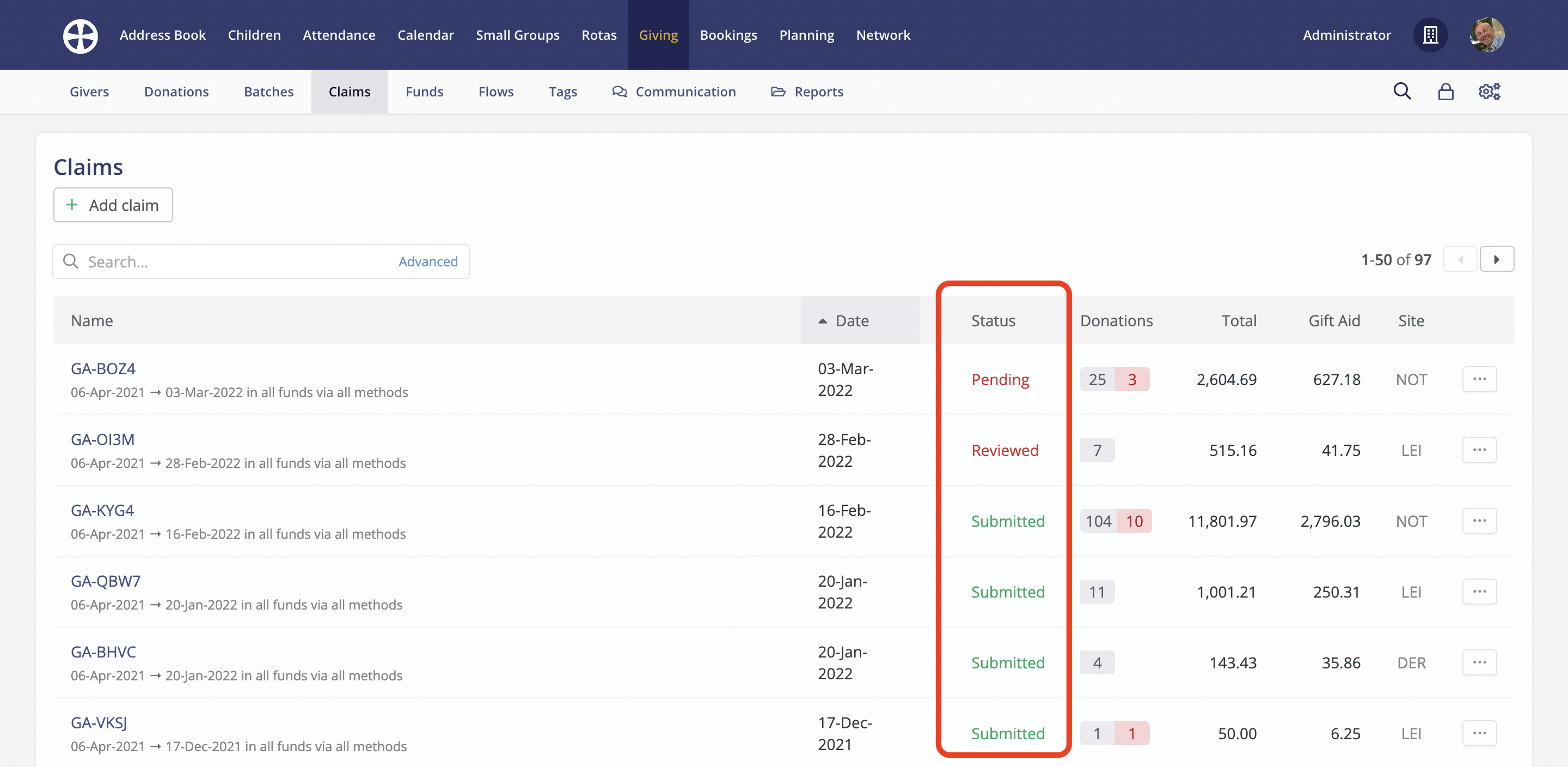Sort claims by the Date column
The height and width of the screenshot is (767, 1568).
pos(852,320)
